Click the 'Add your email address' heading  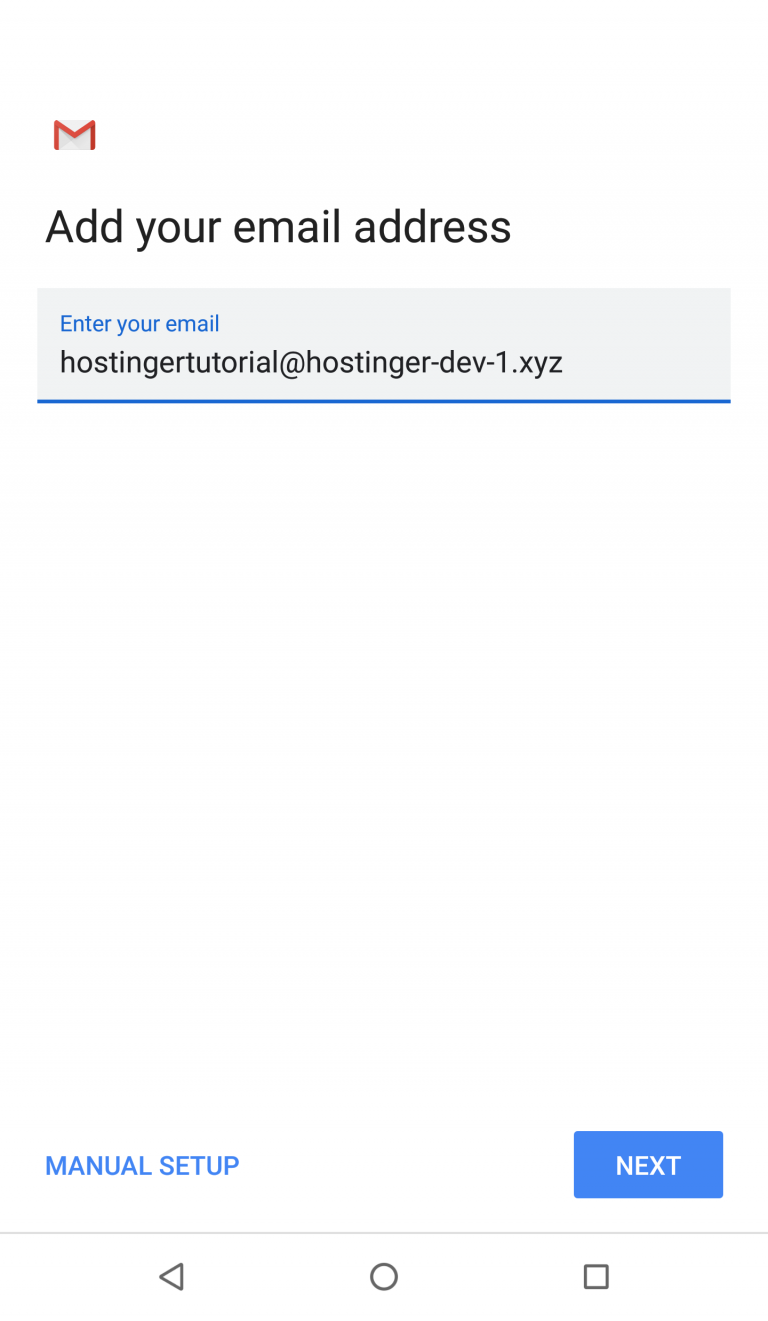click(278, 227)
